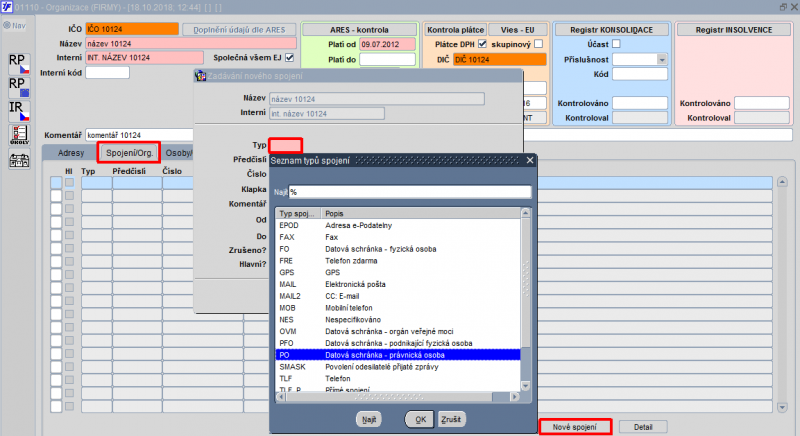This screenshot has width=800, height=436.
Task: Open the Spojení/Org. tab
Action: coord(129,153)
